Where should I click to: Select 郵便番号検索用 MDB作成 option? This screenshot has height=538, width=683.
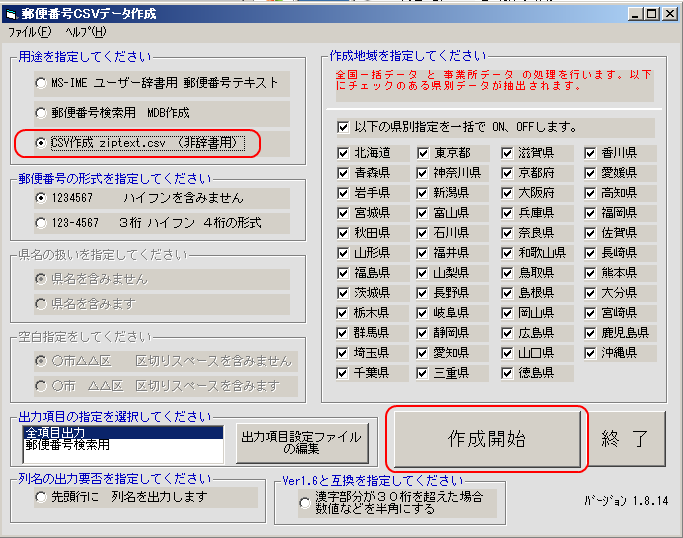(x=41, y=113)
